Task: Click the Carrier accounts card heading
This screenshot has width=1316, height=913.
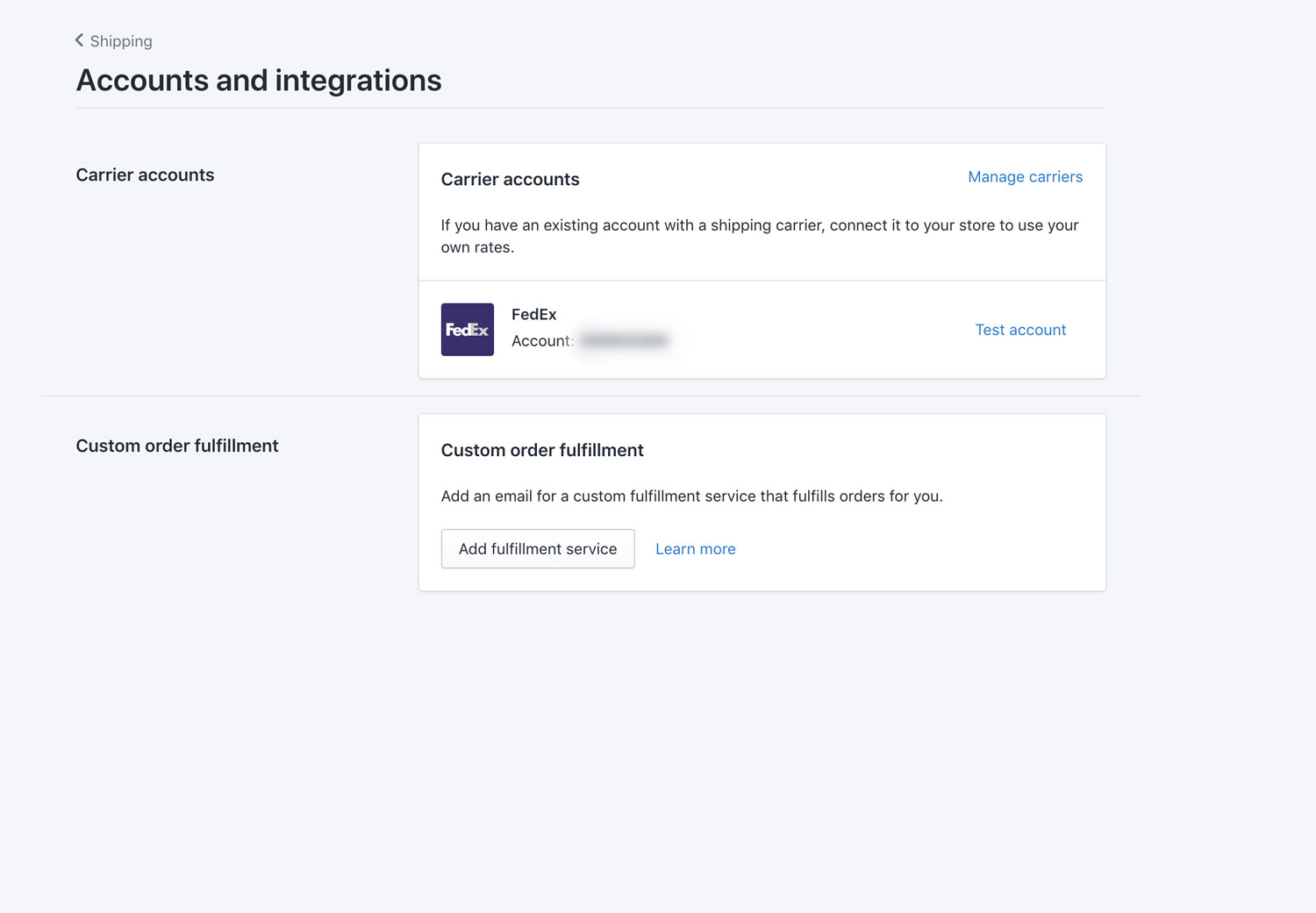Action: click(510, 179)
